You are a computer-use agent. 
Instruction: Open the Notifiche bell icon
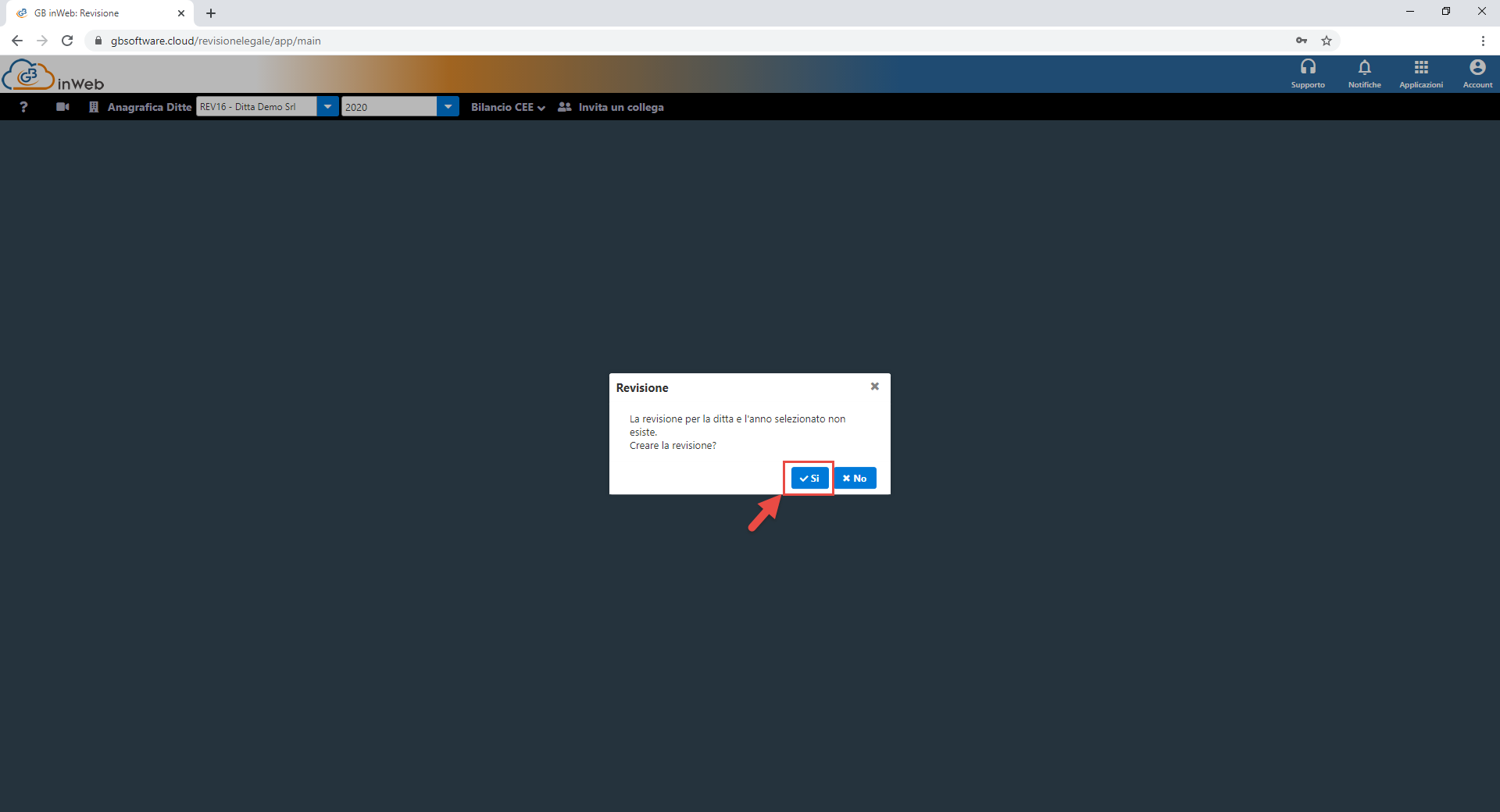click(x=1364, y=74)
